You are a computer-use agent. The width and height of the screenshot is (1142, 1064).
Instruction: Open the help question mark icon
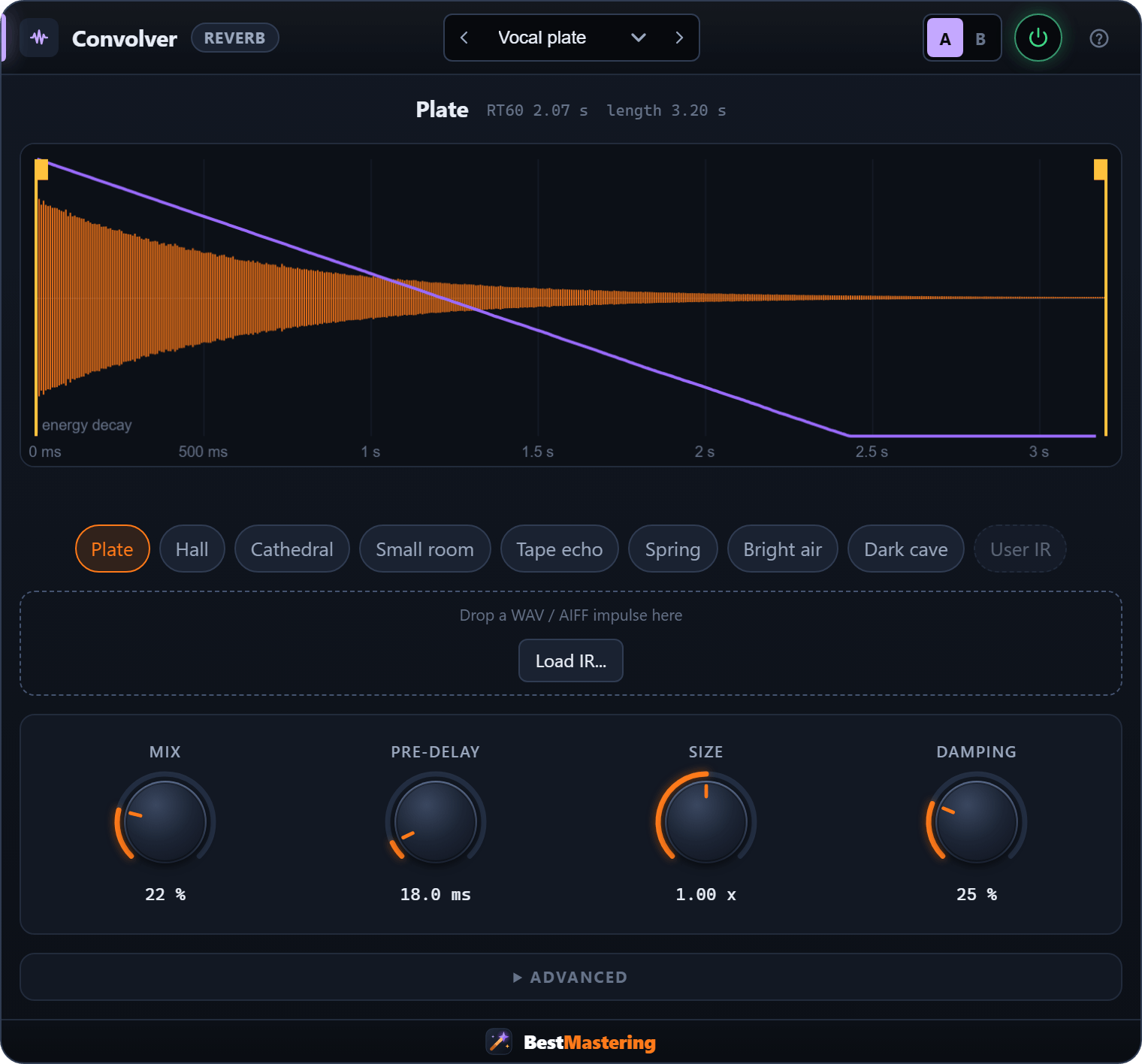(1098, 38)
